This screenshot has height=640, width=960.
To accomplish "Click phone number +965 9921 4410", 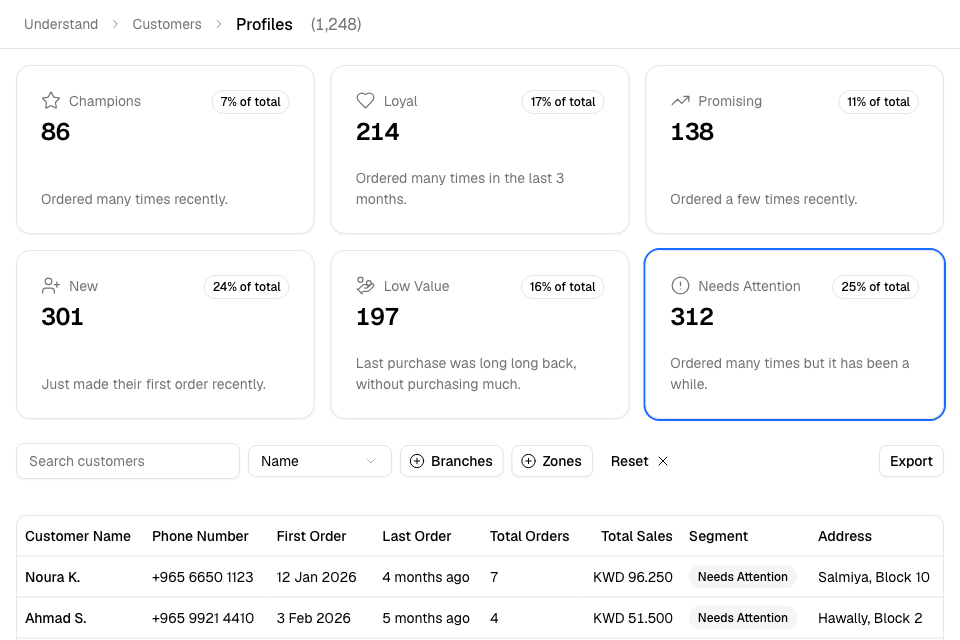I will coord(203,618).
